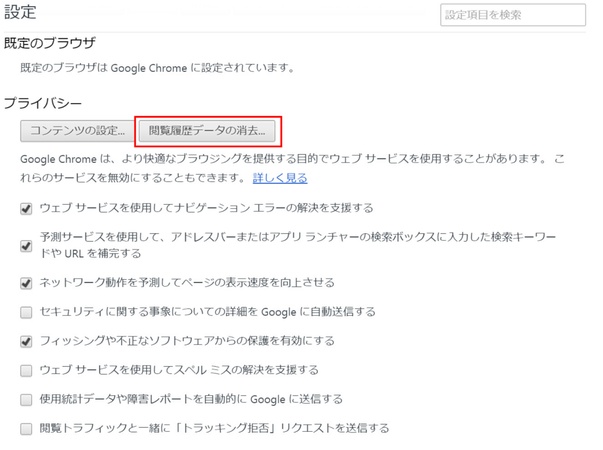Click the プライバシー section heading

(x=43, y=103)
